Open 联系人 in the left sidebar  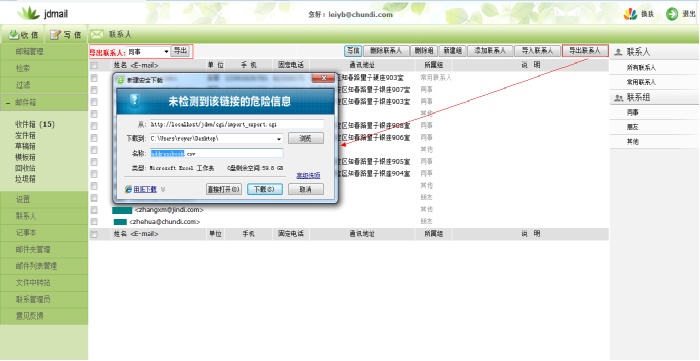44,216
